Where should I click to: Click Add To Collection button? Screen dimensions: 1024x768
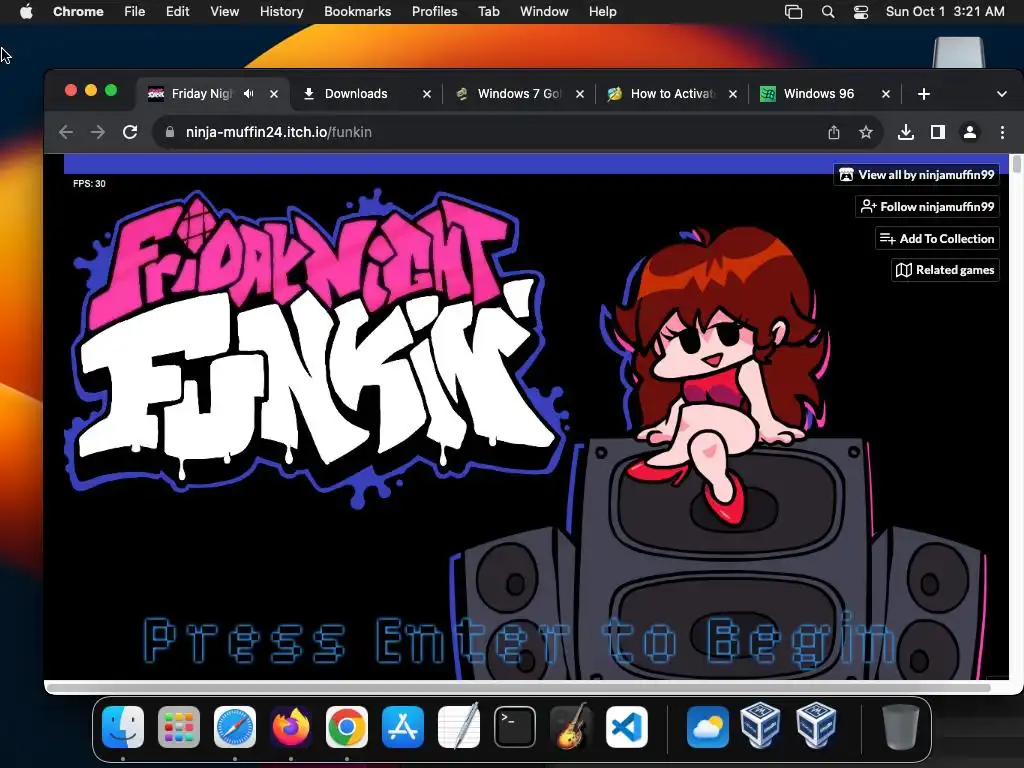point(937,239)
